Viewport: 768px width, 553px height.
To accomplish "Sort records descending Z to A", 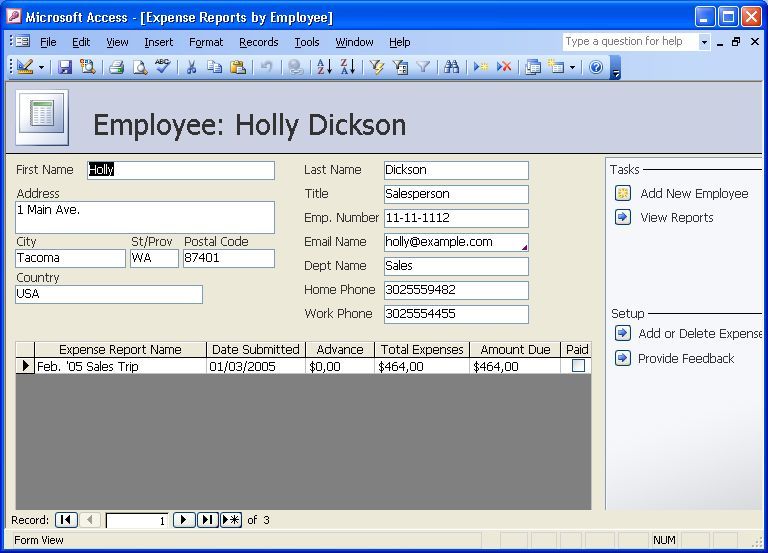I will pyautogui.click(x=347, y=67).
